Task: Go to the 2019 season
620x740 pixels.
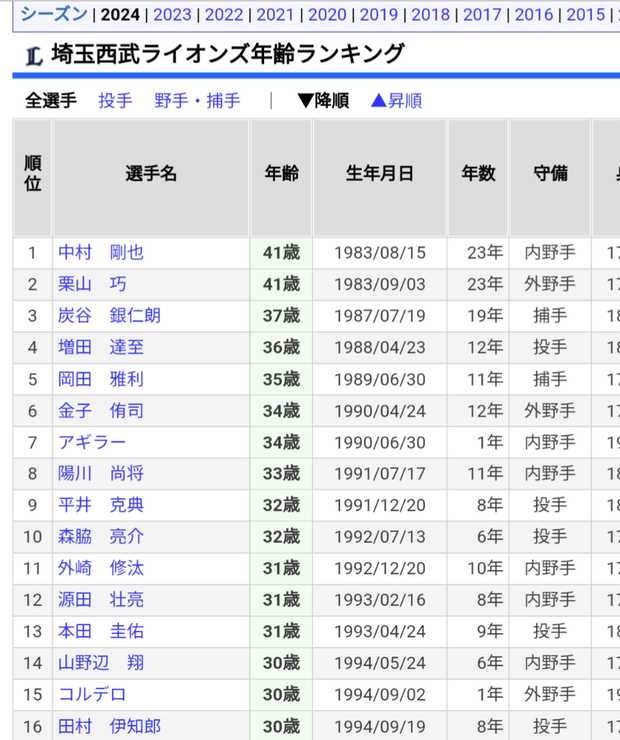Action: (x=379, y=14)
